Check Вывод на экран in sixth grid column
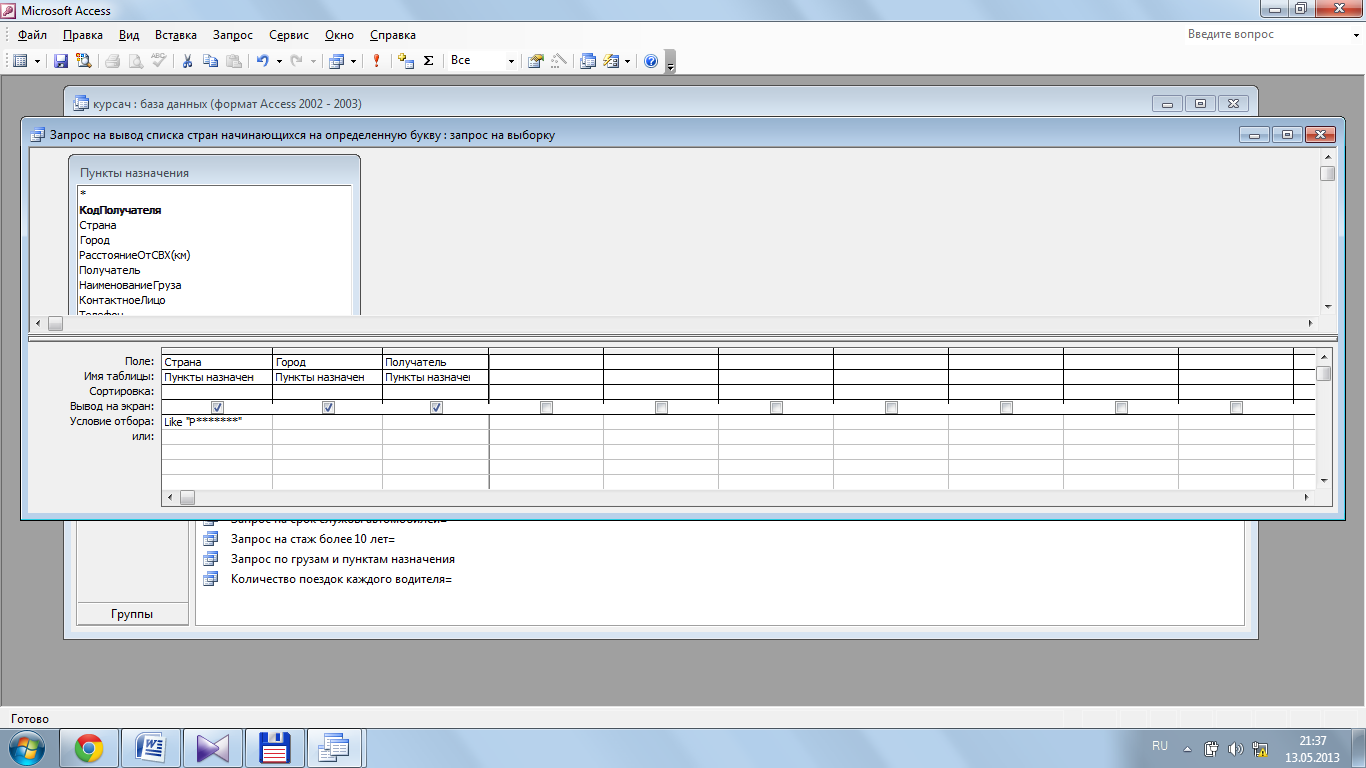This screenshot has width=1366, height=768. pyautogui.click(x=776, y=407)
